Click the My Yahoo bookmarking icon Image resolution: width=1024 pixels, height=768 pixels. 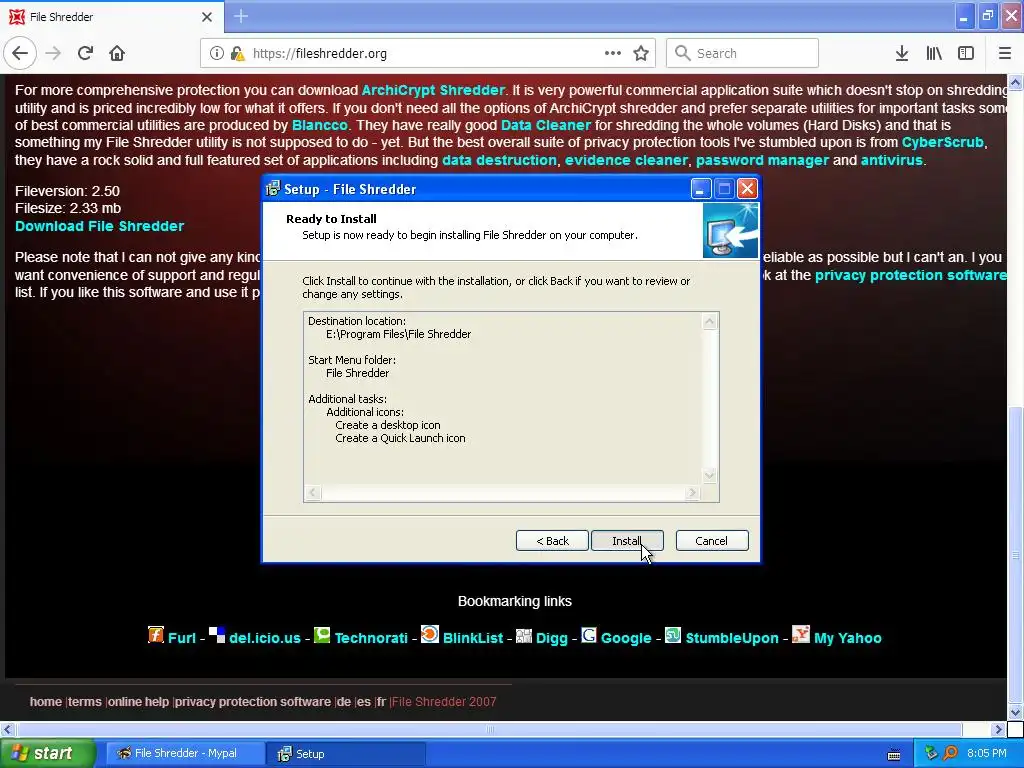click(801, 634)
